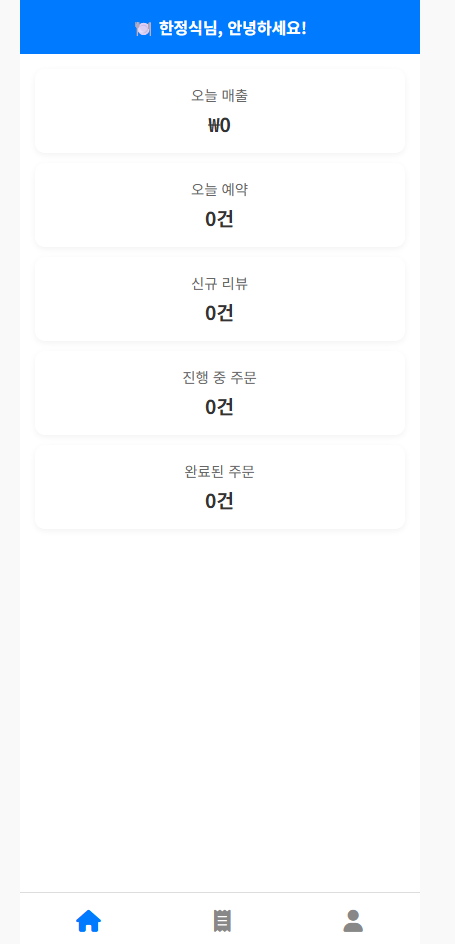Image resolution: width=455 pixels, height=944 pixels.
Task: Click the 0건 count under 신규 리뷰
Action: click(220, 313)
